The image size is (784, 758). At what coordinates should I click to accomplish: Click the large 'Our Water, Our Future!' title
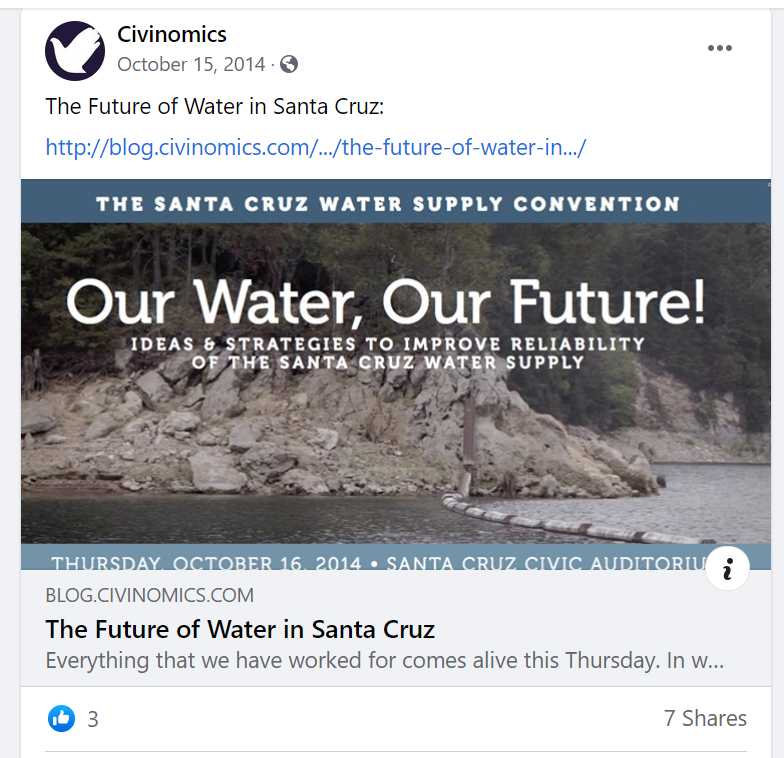point(385,300)
